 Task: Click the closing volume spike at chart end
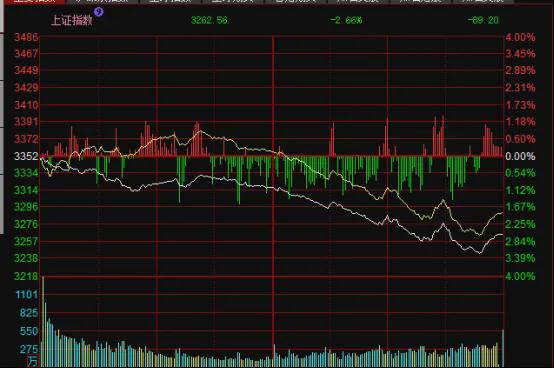click(x=503, y=348)
